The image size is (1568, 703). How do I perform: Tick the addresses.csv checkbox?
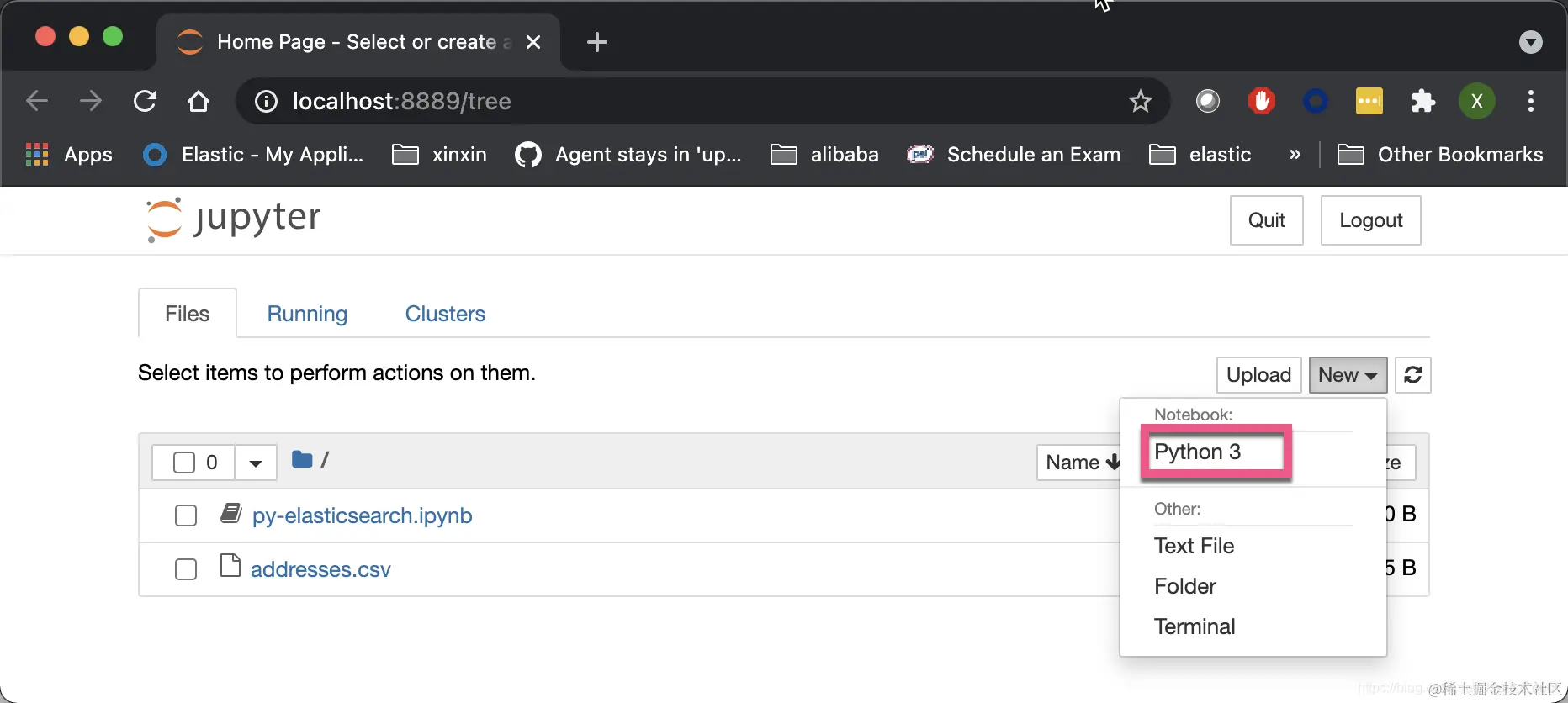click(x=186, y=569)
